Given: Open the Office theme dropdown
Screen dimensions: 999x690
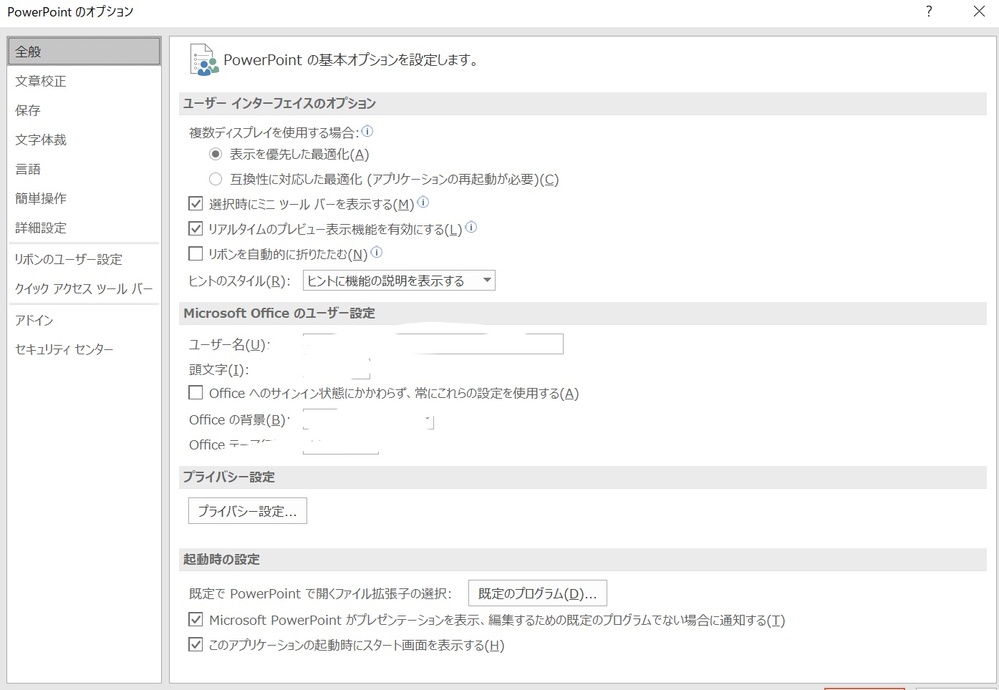Looking at the screenshot, I should tap(341, 445).
